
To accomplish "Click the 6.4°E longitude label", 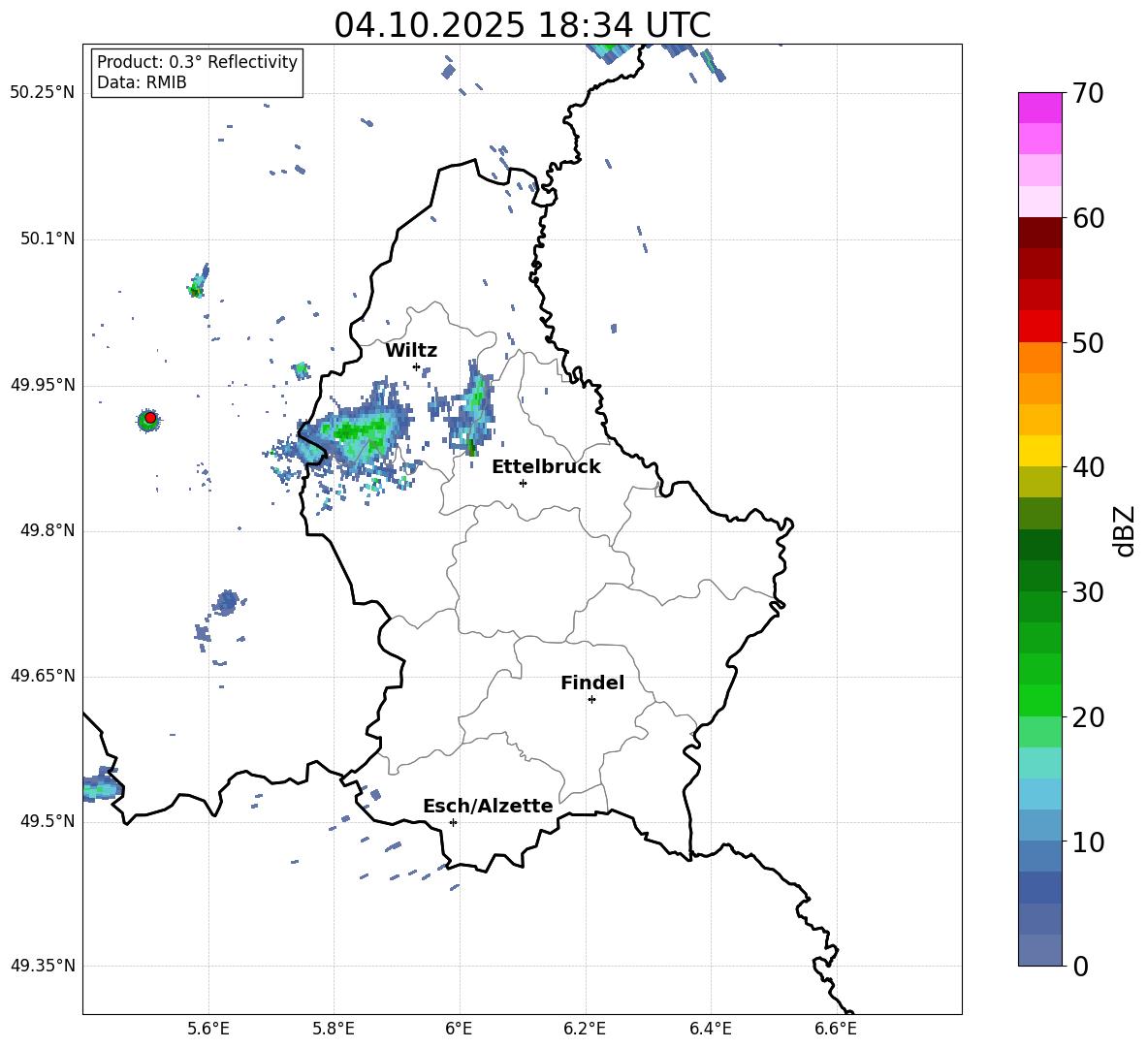I will (x=710, y=1029).
